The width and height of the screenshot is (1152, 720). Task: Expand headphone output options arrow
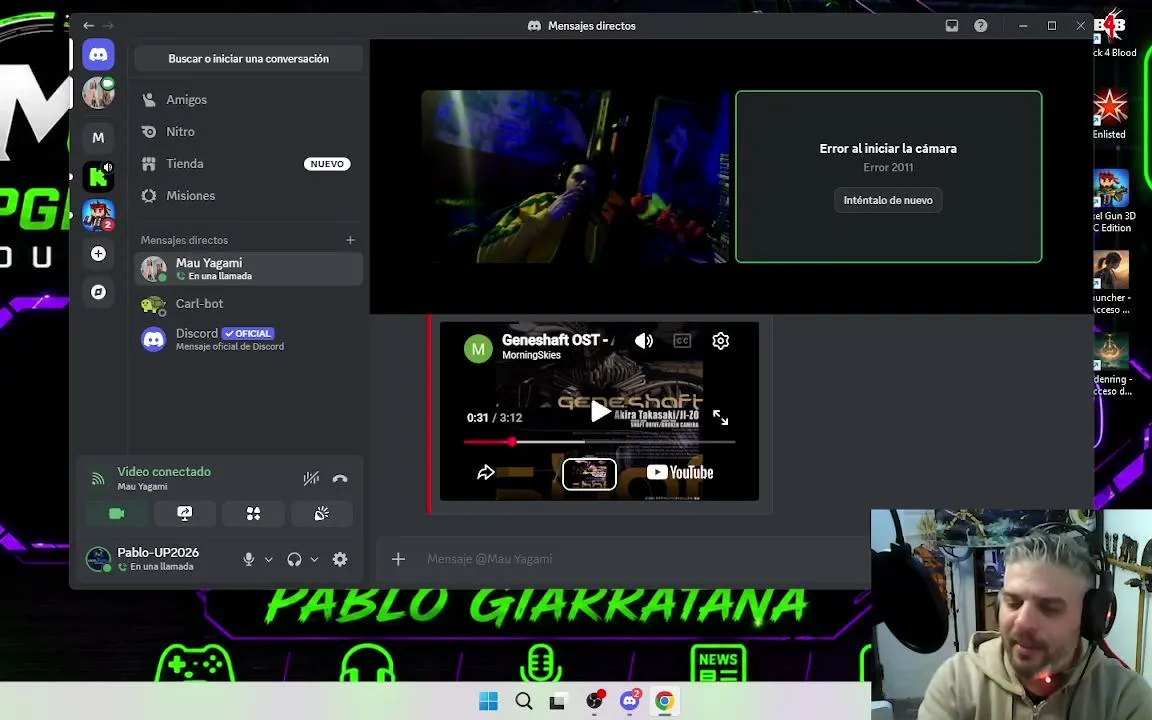pos(314,559)
